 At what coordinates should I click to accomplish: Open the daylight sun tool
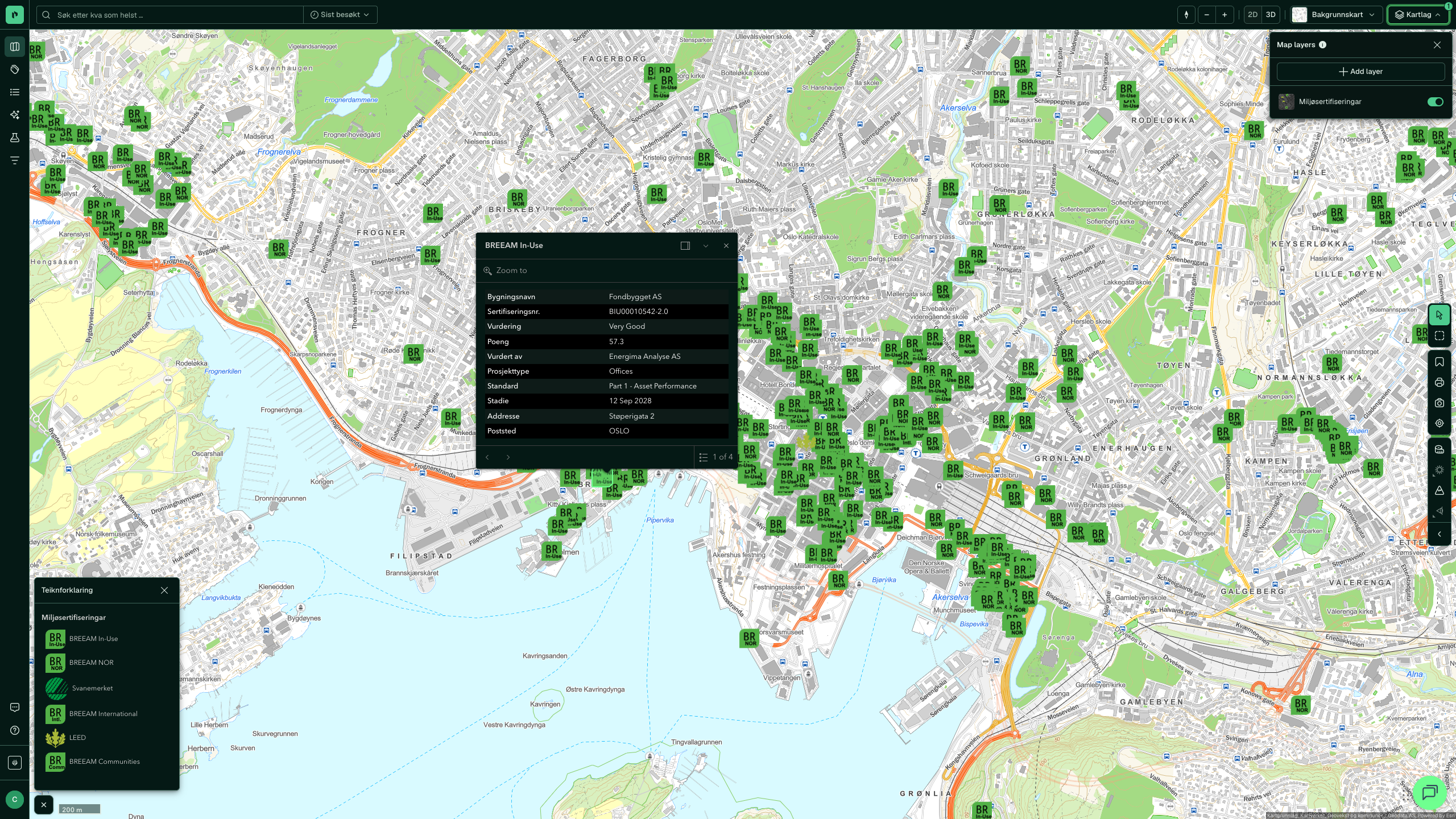pyautogui.click(x=1440, y=470)
